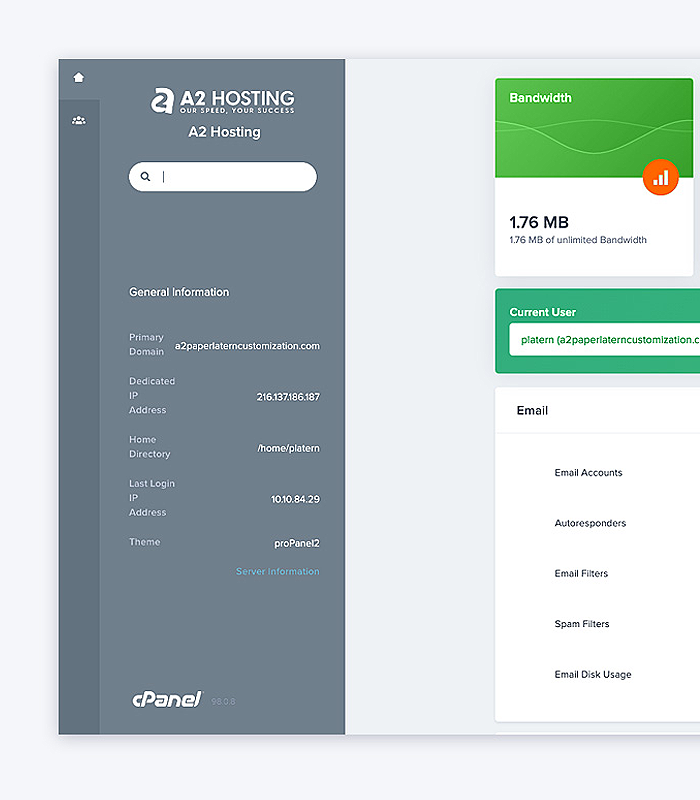Select last login IP 10.10.84.29
This screenshot has width=700, height=800.
tap(295, 499)
